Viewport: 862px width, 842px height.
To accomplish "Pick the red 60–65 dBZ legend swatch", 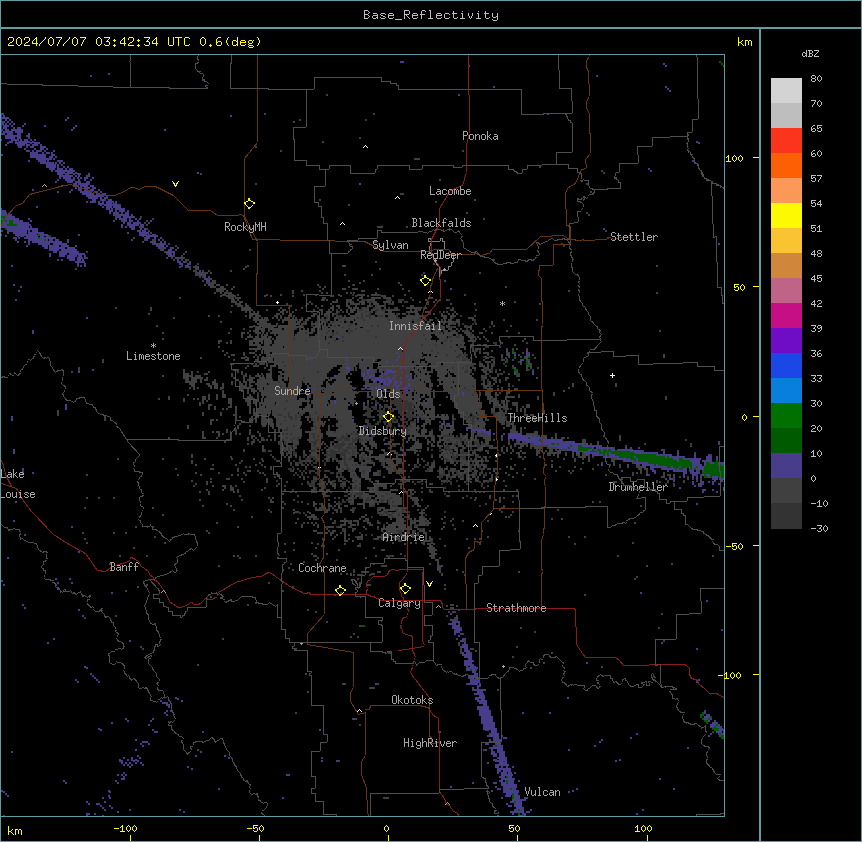I will (x=786, y=141).
